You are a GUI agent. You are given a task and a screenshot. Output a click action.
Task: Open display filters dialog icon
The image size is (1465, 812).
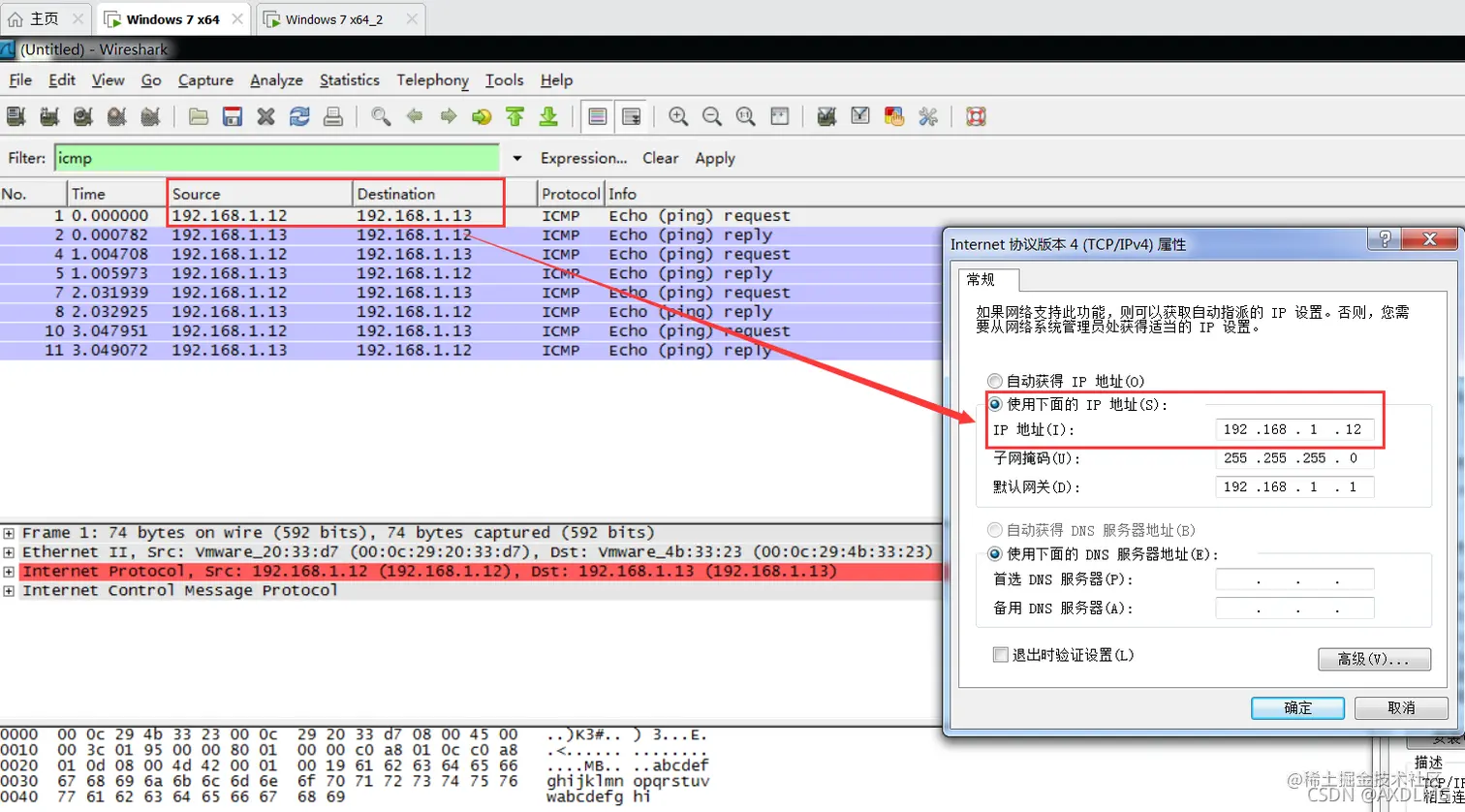point(860,117)
